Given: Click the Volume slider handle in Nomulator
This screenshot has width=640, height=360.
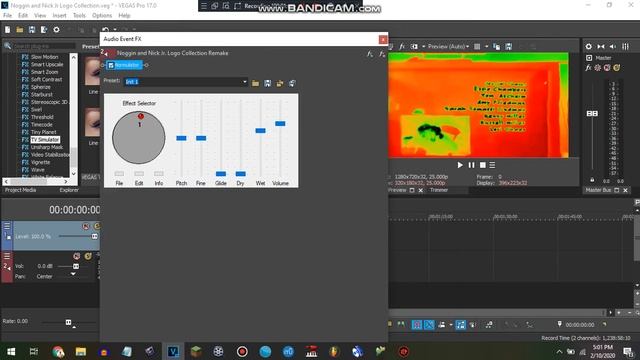Looking at the screenshot, I should click(280, 124).
